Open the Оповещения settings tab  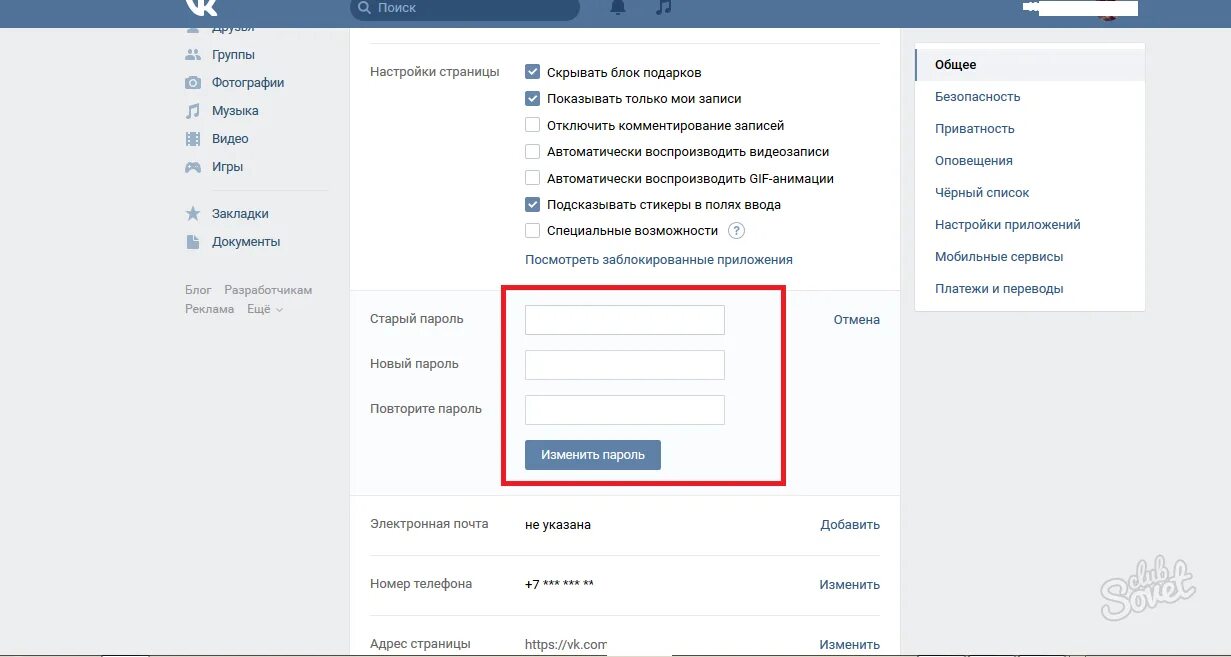1030,161
